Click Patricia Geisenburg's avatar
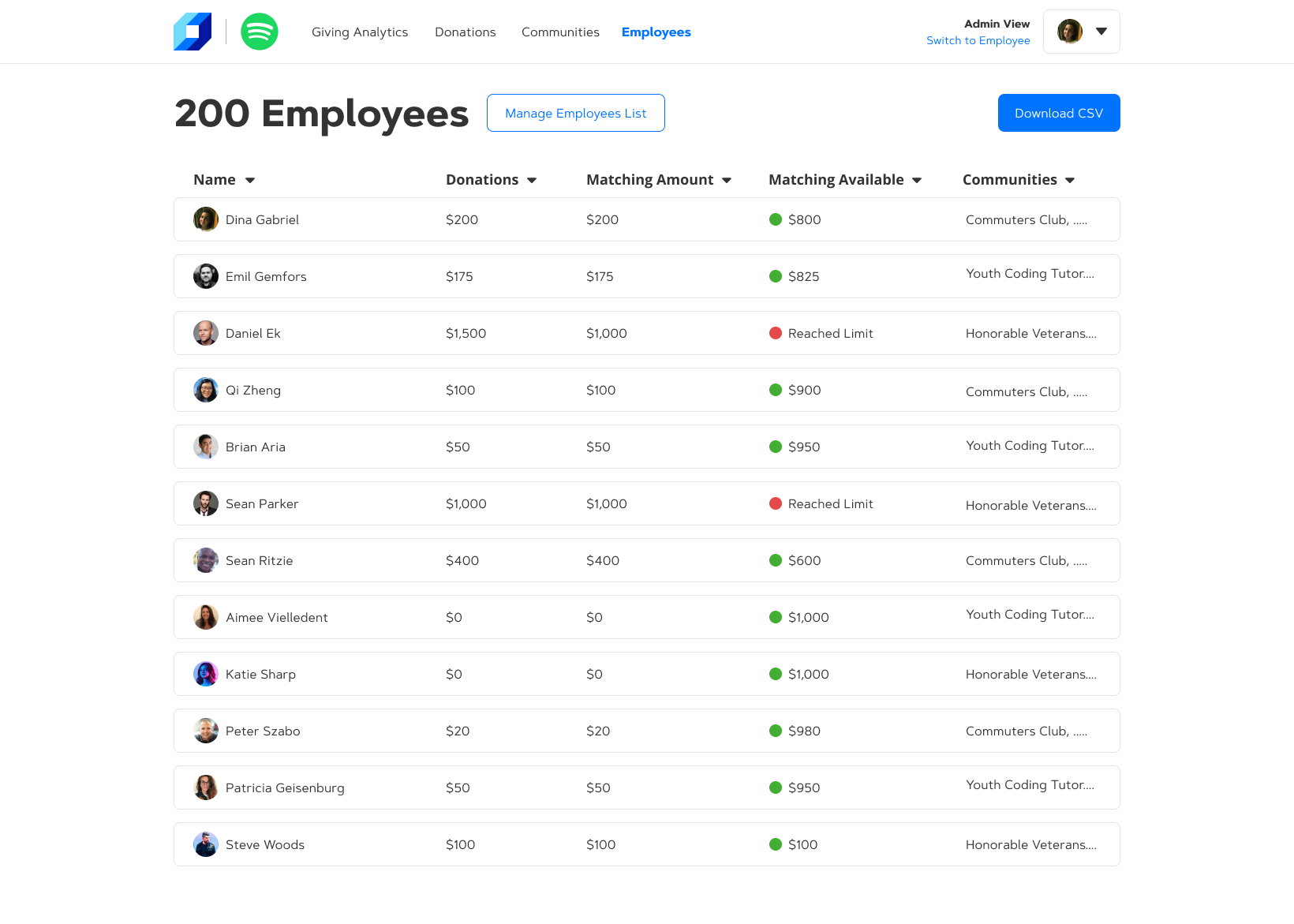This screenshot has width=1294, height=924. 206,787
